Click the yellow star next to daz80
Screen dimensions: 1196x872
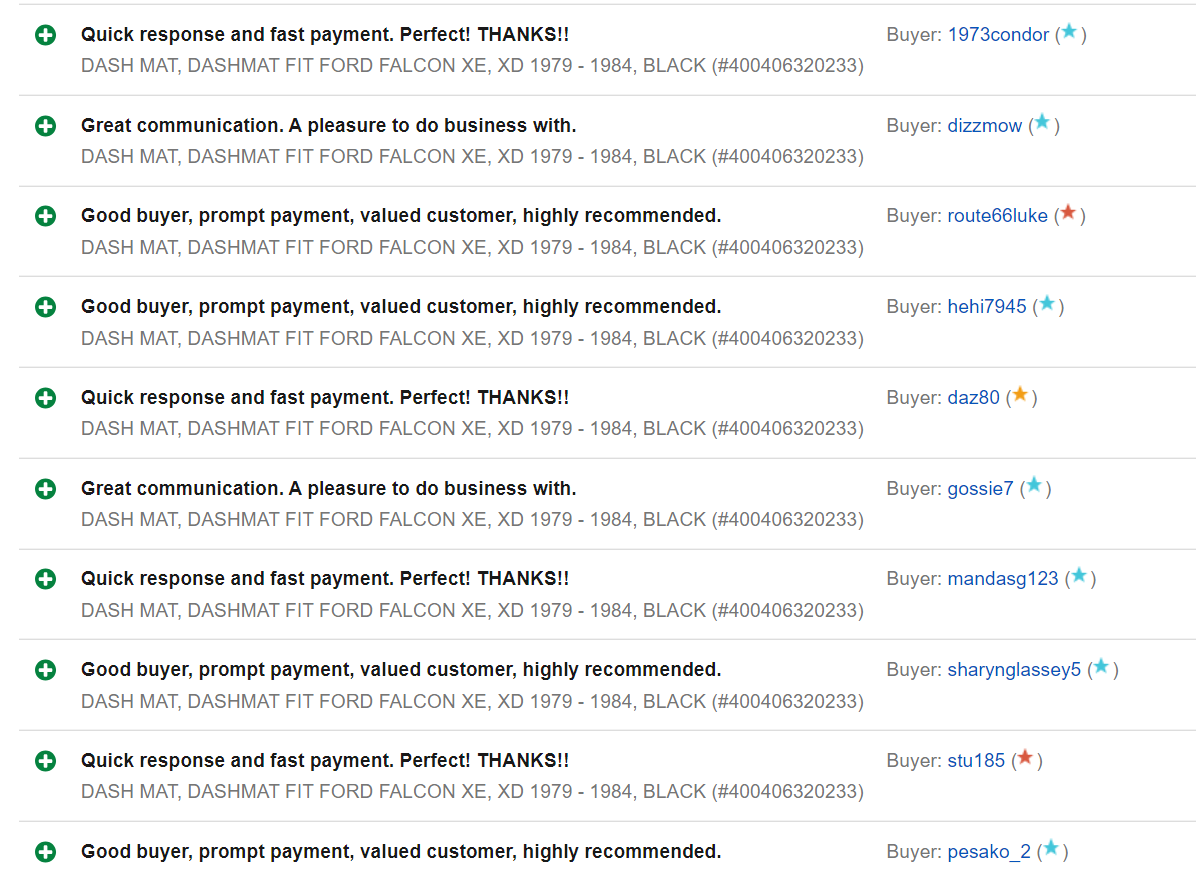[1021, 394]
